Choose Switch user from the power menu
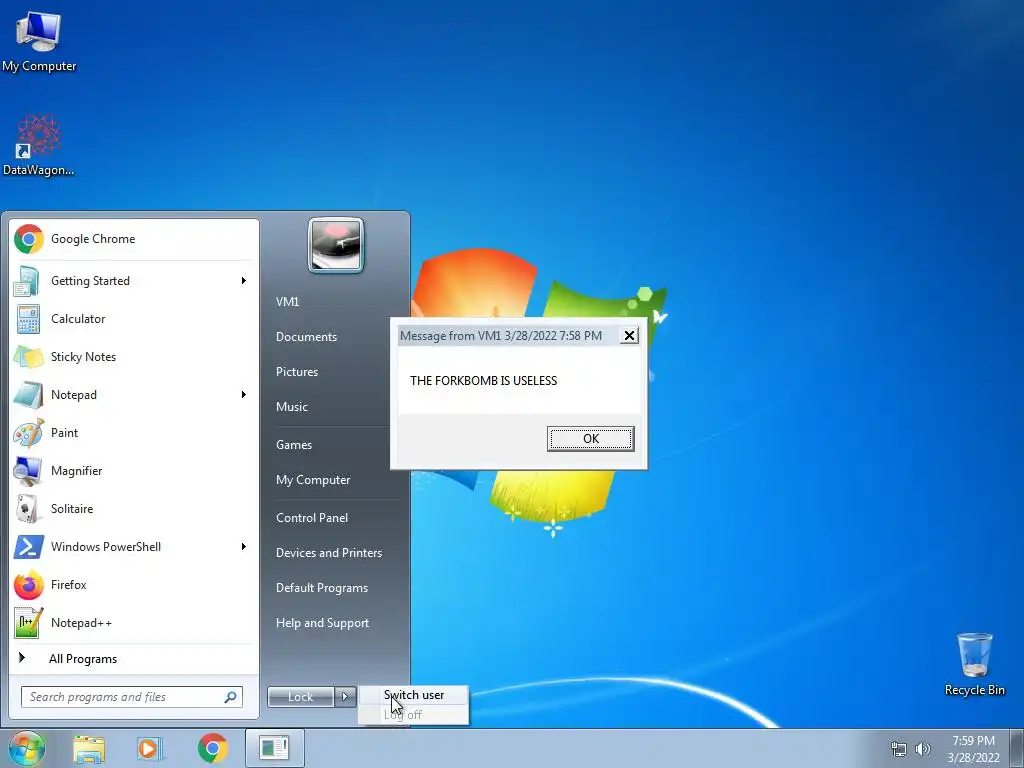 point(413,696)
